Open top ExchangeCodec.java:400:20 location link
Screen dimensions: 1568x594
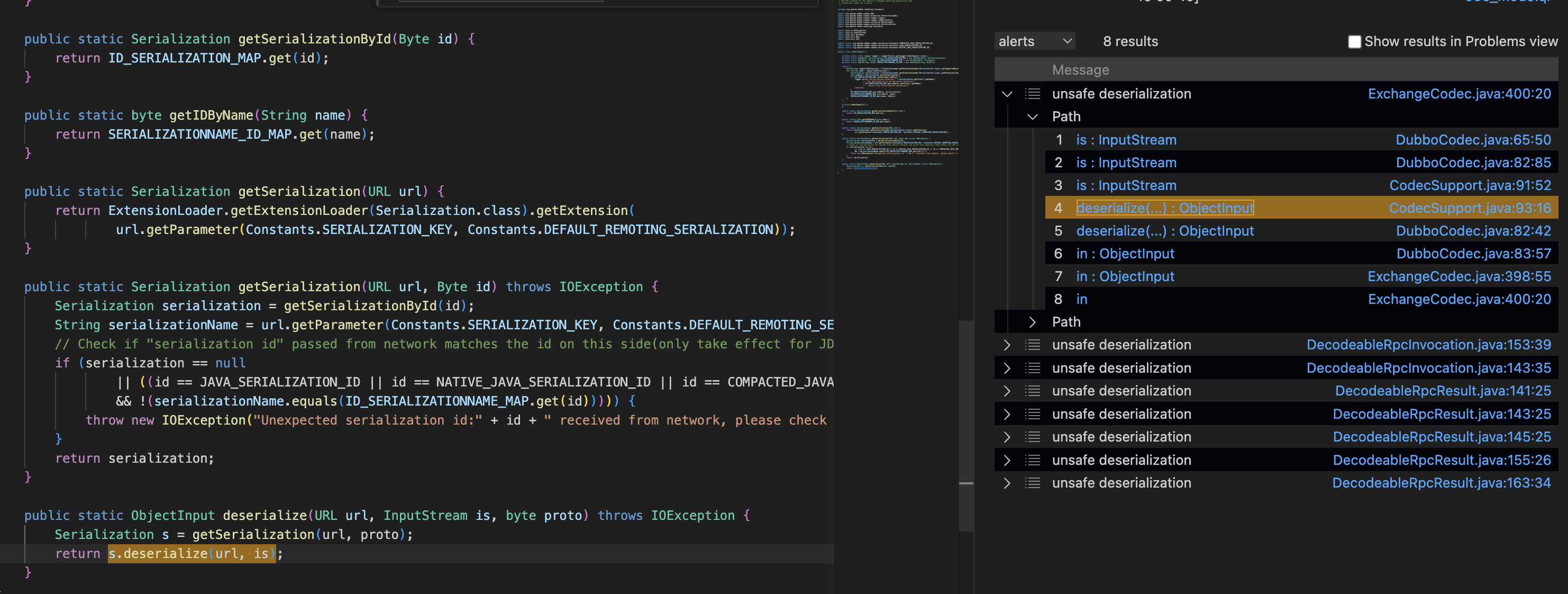[x=1459, y=94]
